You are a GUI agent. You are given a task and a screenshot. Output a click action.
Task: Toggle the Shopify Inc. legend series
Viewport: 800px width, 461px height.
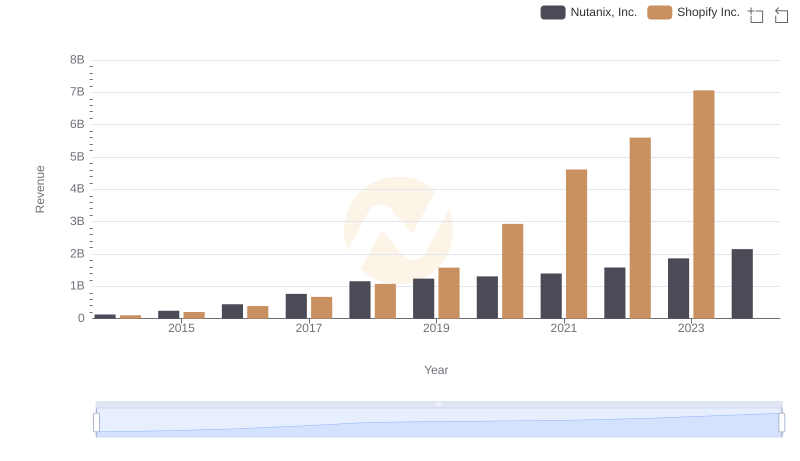(x=693, y=12)
